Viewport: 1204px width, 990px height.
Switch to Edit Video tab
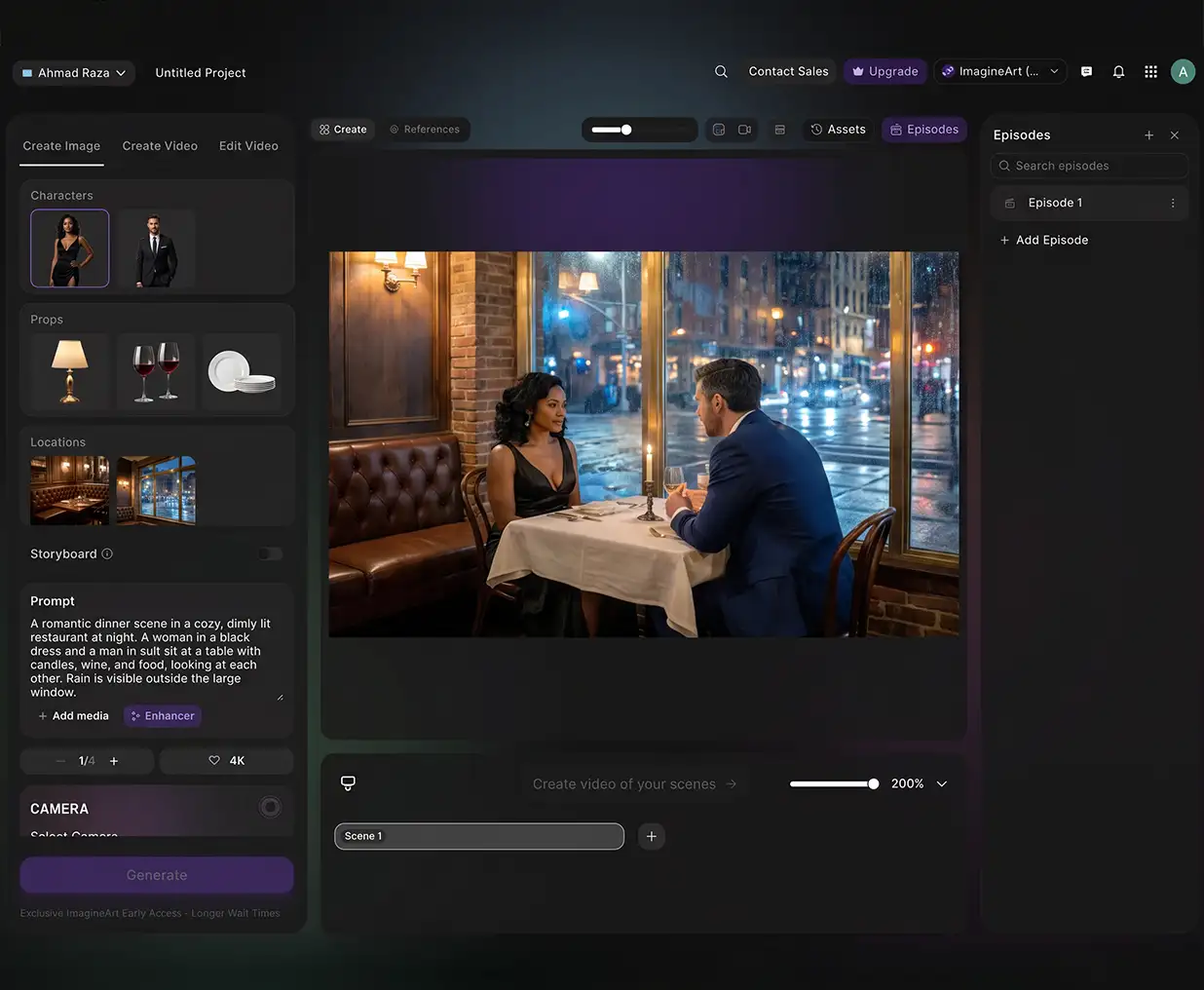248,146
